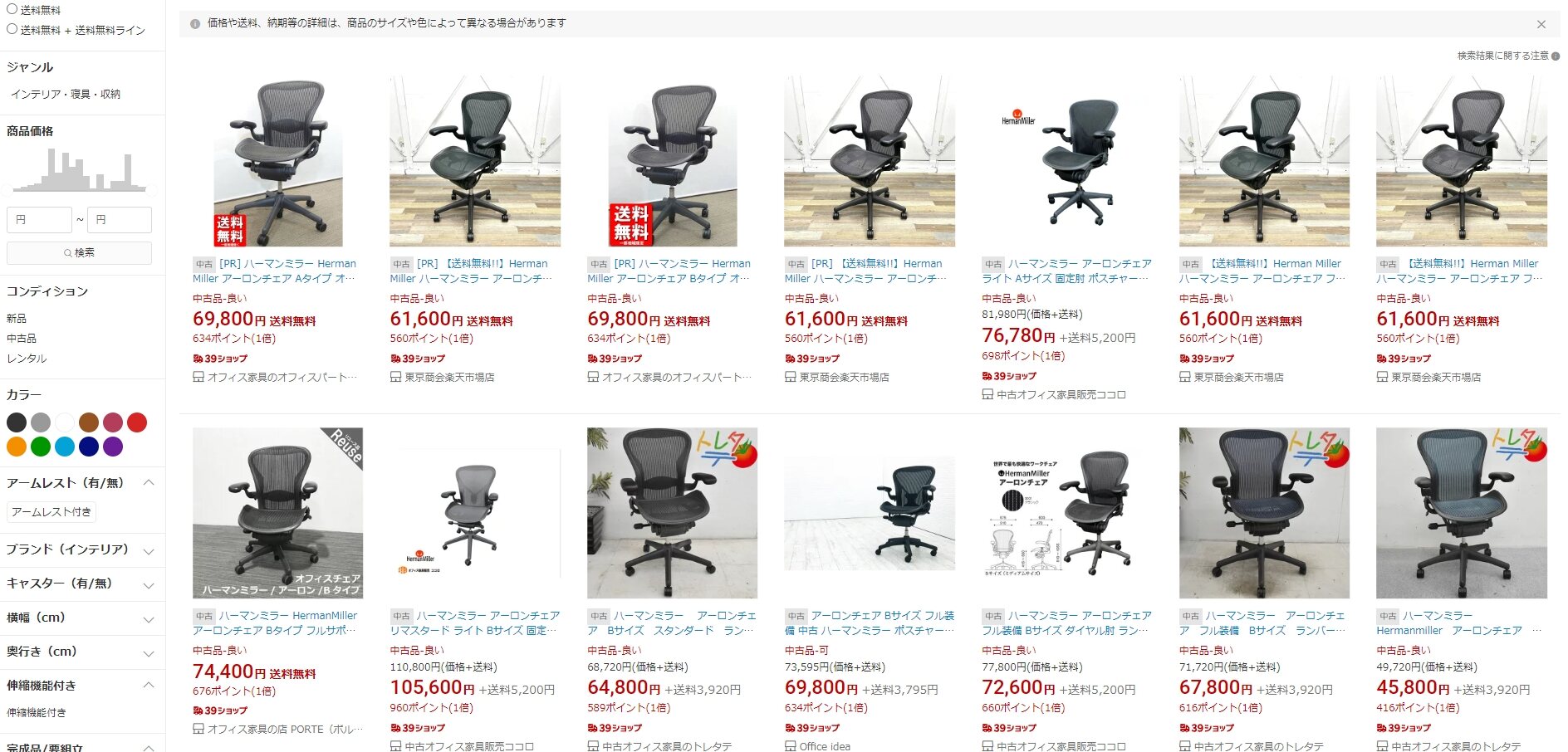Expand the ブランド (インテリア) filter
Viewport: 1568px width, 752px height.
tap(149, 551)
